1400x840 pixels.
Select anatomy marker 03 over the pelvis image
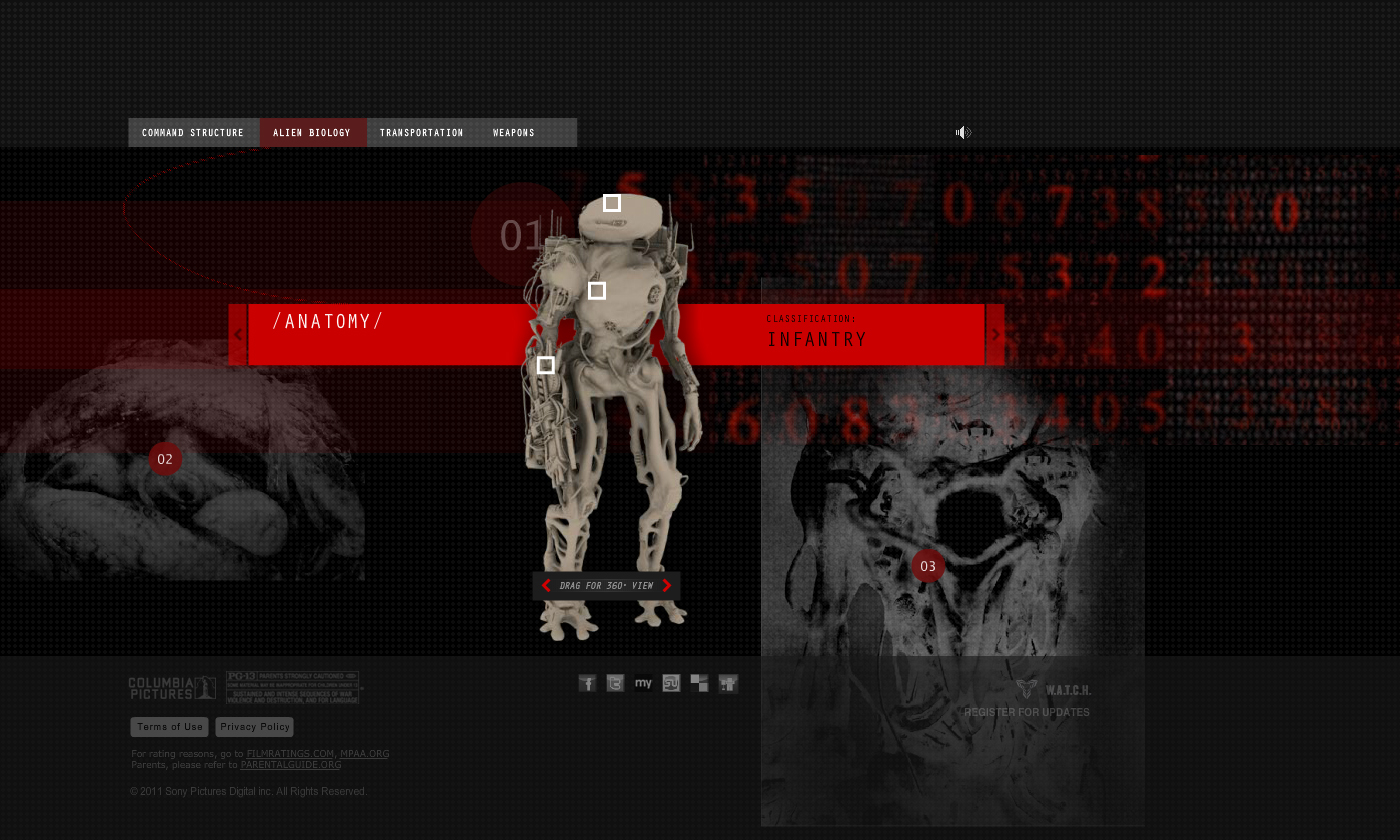coord(928,566)
